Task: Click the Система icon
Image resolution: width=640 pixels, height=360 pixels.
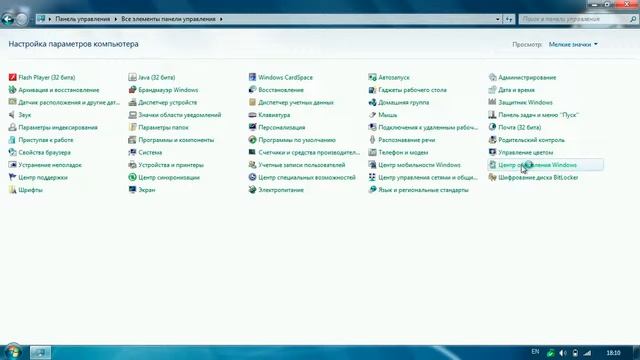Action: coord(132,152)
